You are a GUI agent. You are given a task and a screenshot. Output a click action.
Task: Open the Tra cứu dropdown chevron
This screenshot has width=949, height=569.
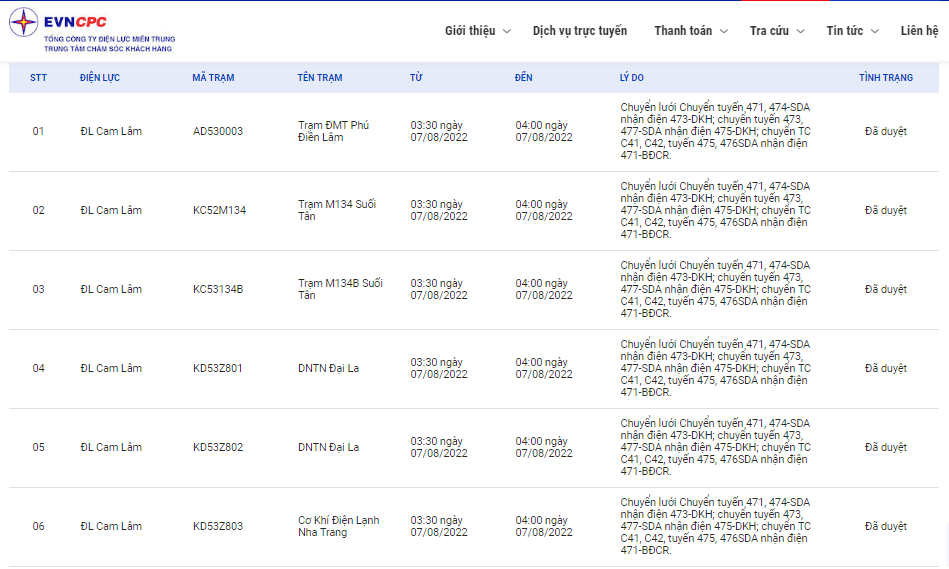tap(800, 32)
